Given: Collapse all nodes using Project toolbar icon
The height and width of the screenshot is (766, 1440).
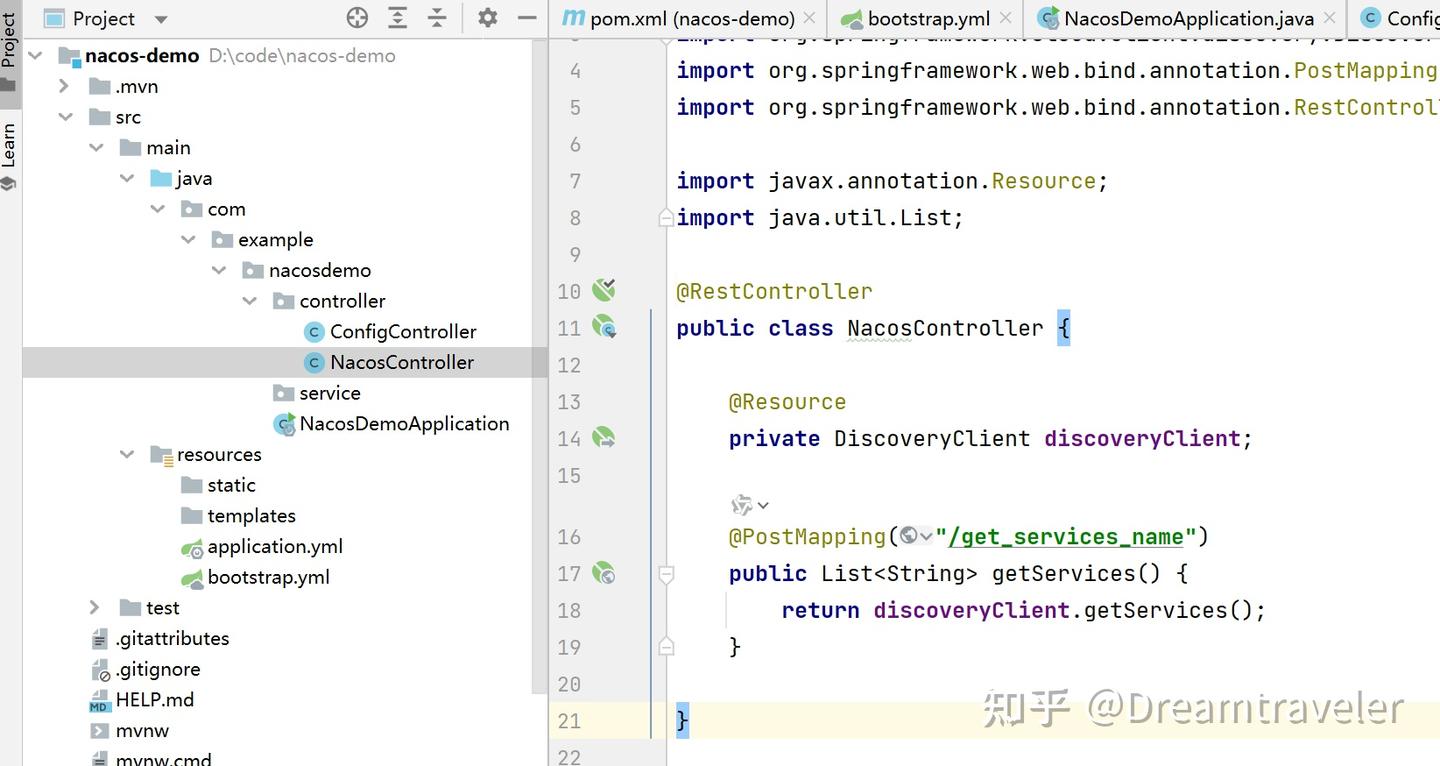Looking at the screenshot, I should [437, 17].
